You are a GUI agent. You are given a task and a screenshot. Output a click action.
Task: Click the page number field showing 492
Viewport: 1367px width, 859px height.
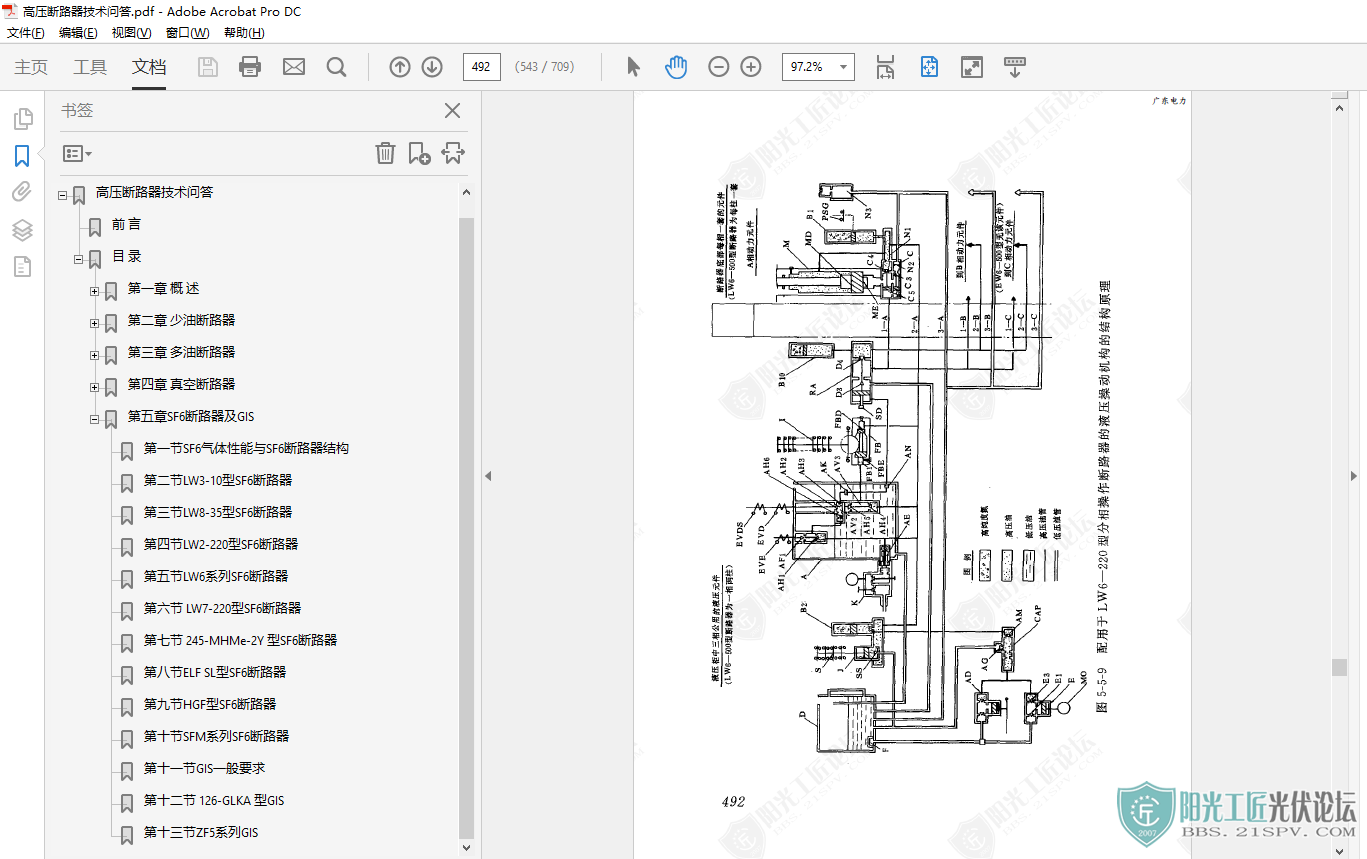pyautogui.click(x=481, y=67)
